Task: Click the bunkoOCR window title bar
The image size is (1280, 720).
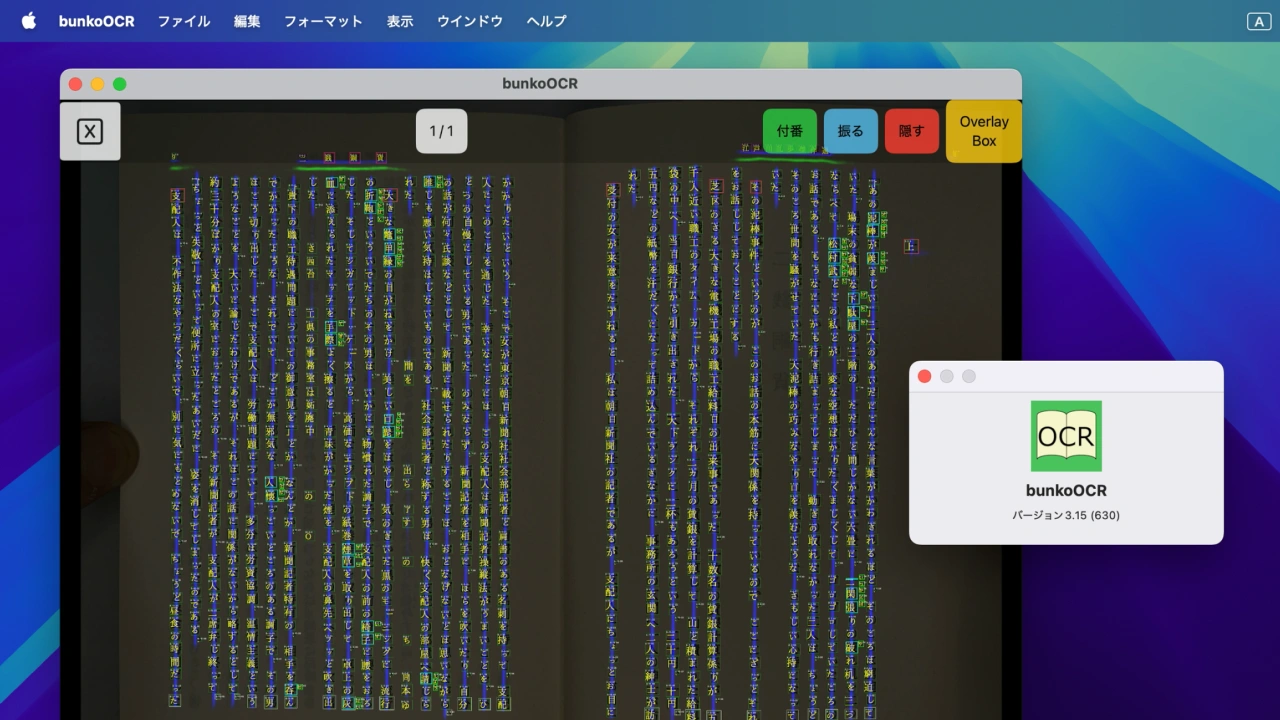Action: (540, 84)
